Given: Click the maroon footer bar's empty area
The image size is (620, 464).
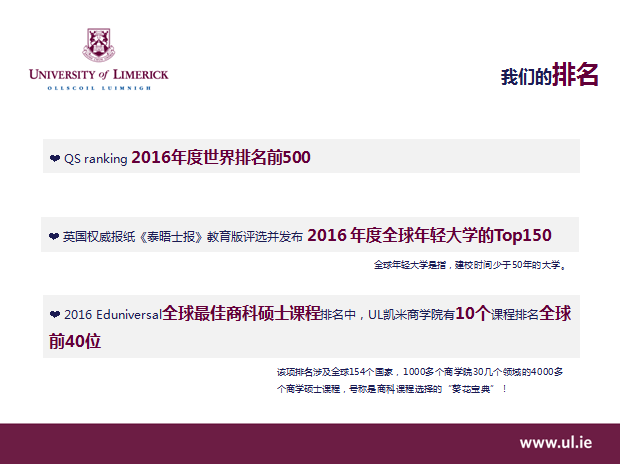Looking at the screenshot, I should (250, 443).
